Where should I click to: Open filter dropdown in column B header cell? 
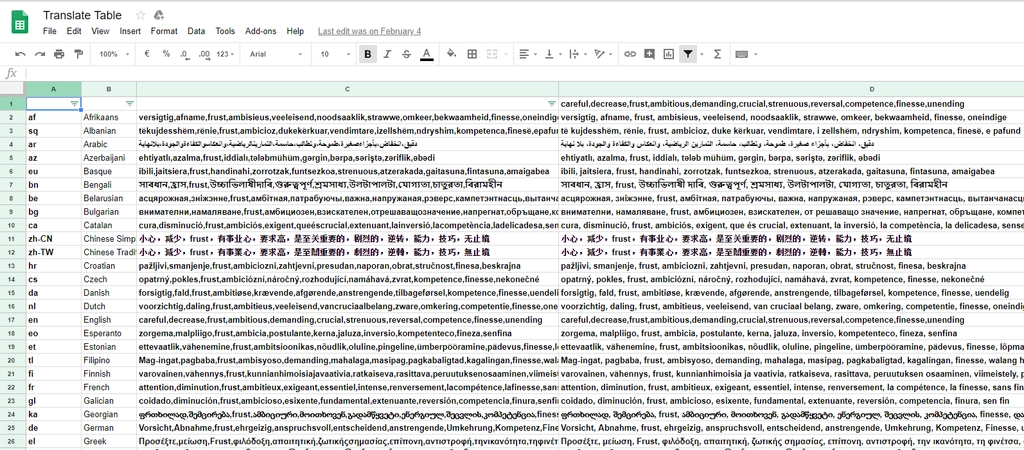(x=129, y=103)
